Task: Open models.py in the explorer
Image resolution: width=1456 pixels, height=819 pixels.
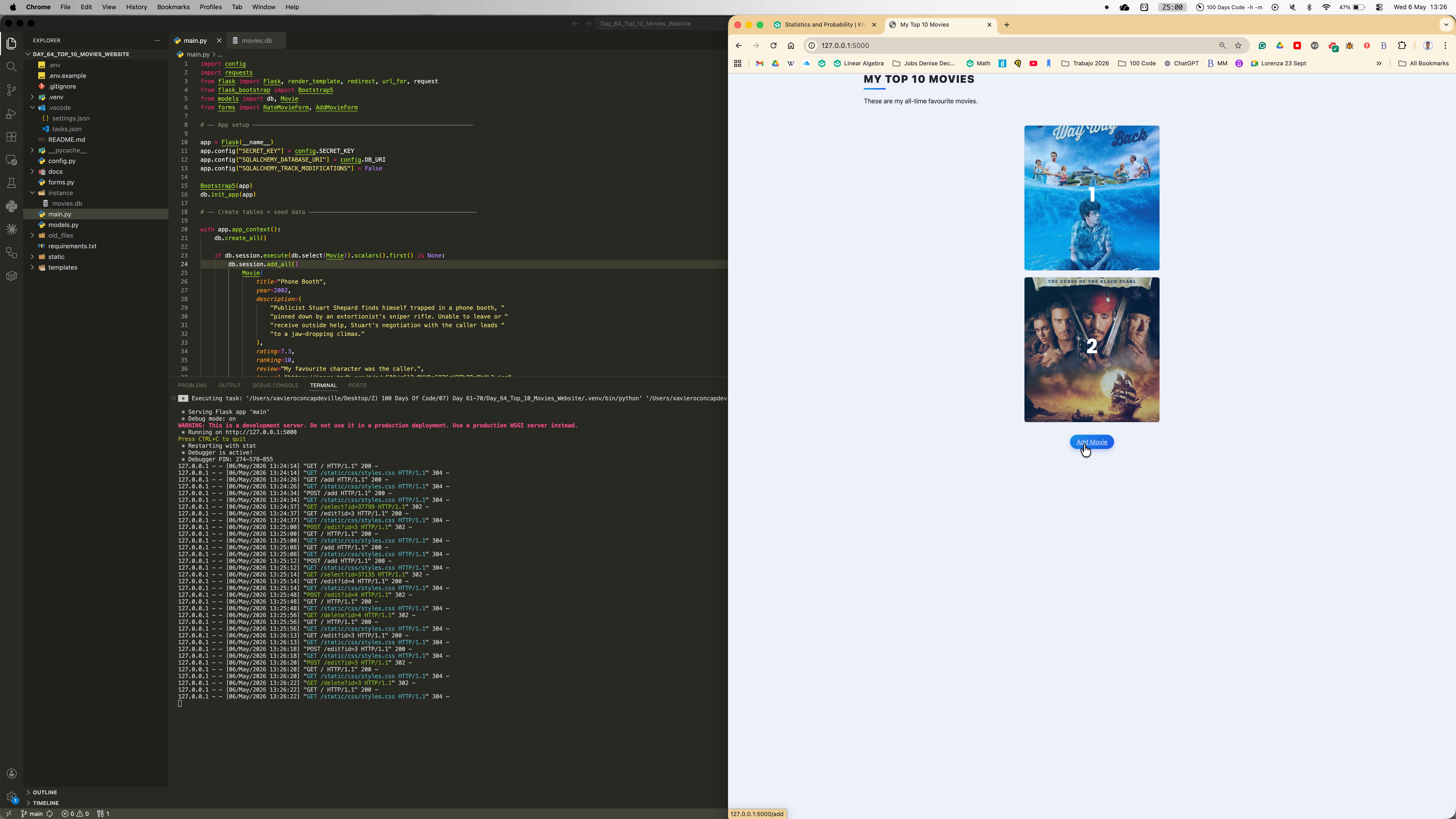Action: [x=63, y=225]
